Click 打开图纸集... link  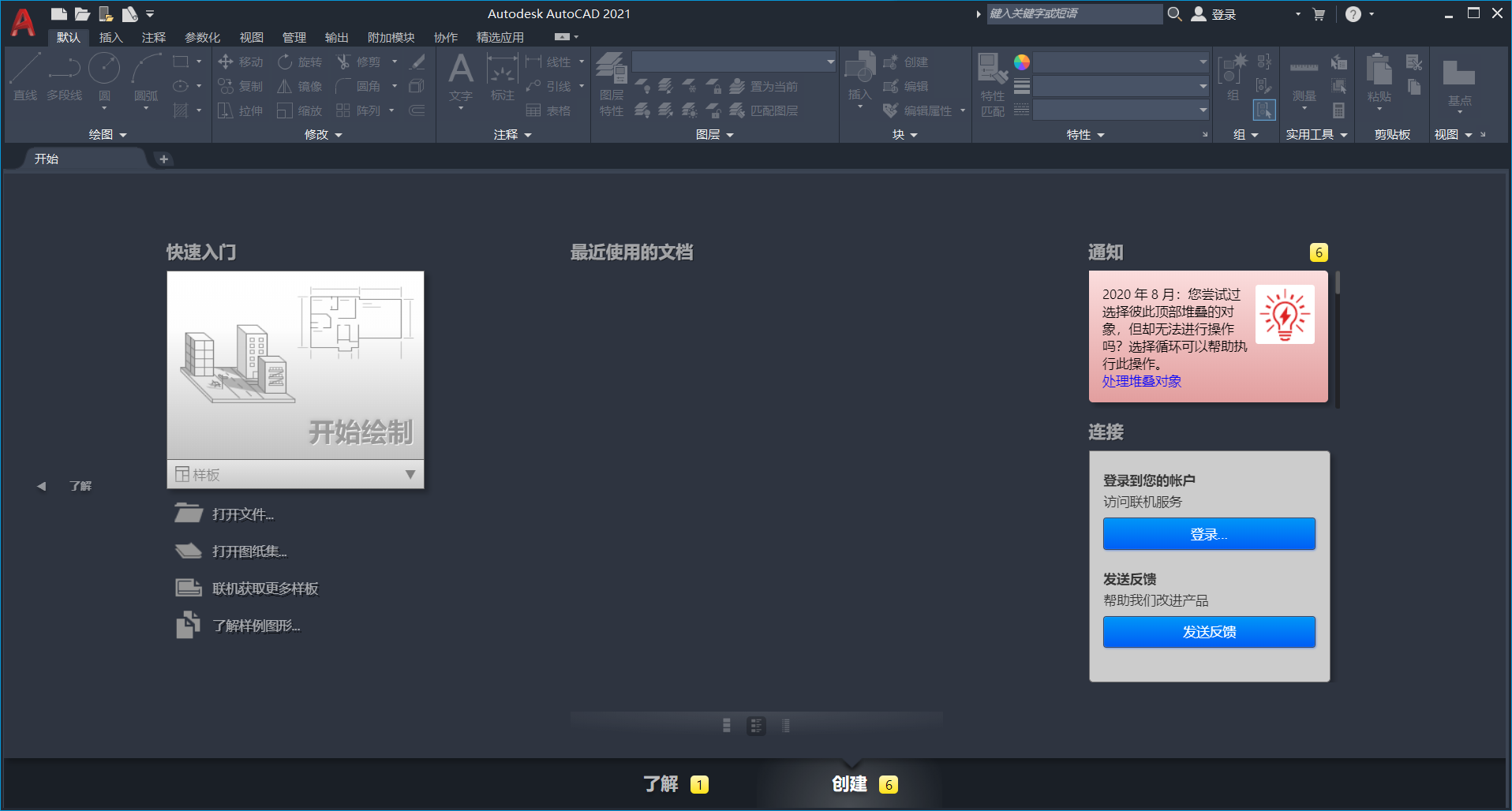click(x=249, y=551)
